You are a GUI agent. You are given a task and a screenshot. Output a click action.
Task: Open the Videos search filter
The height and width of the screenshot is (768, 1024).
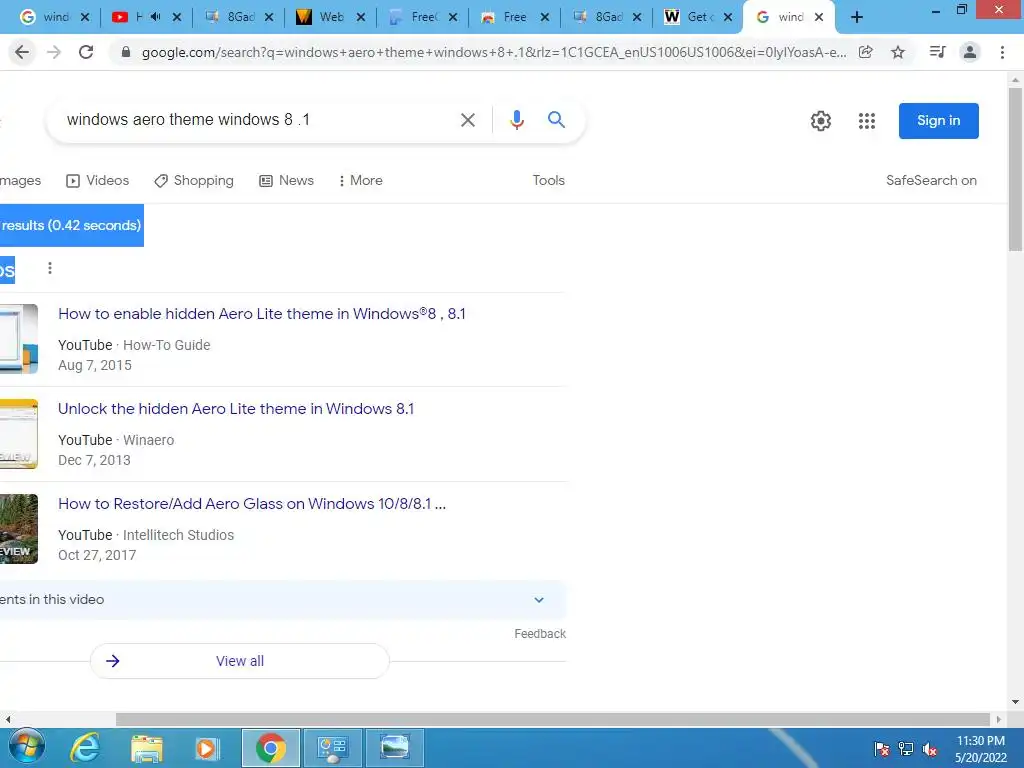tap(97, 180)
